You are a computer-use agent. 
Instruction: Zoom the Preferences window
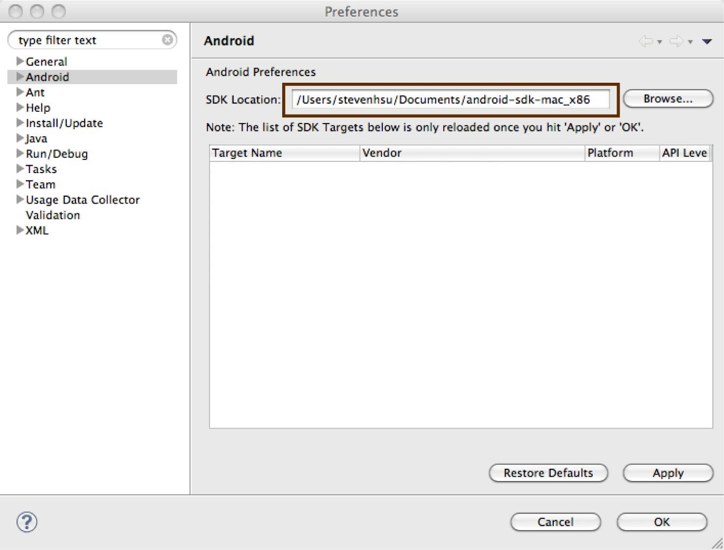tap(58, 11)
